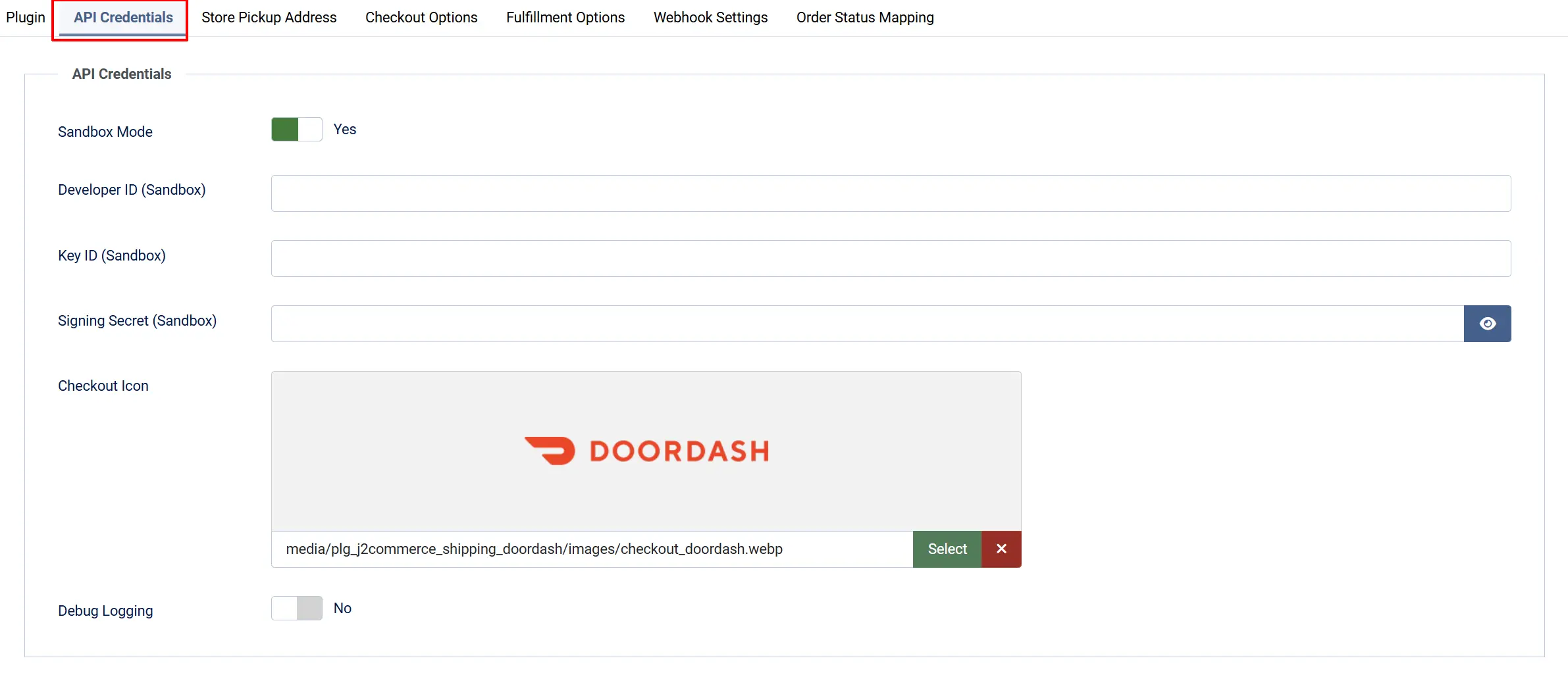This screenshot has height=675, width=1568.
Task: Open Store Pickup Address tab
Action: click(269, 18)
